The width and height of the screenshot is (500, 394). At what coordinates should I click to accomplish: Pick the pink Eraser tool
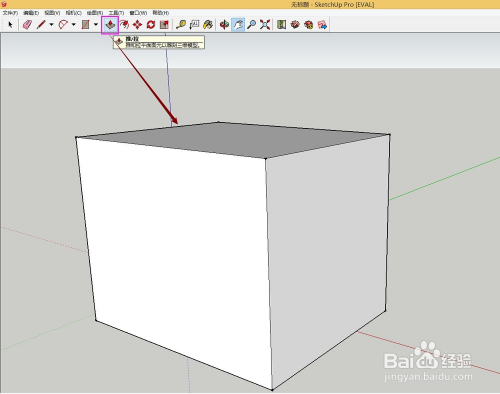click(x=27, y=25)
